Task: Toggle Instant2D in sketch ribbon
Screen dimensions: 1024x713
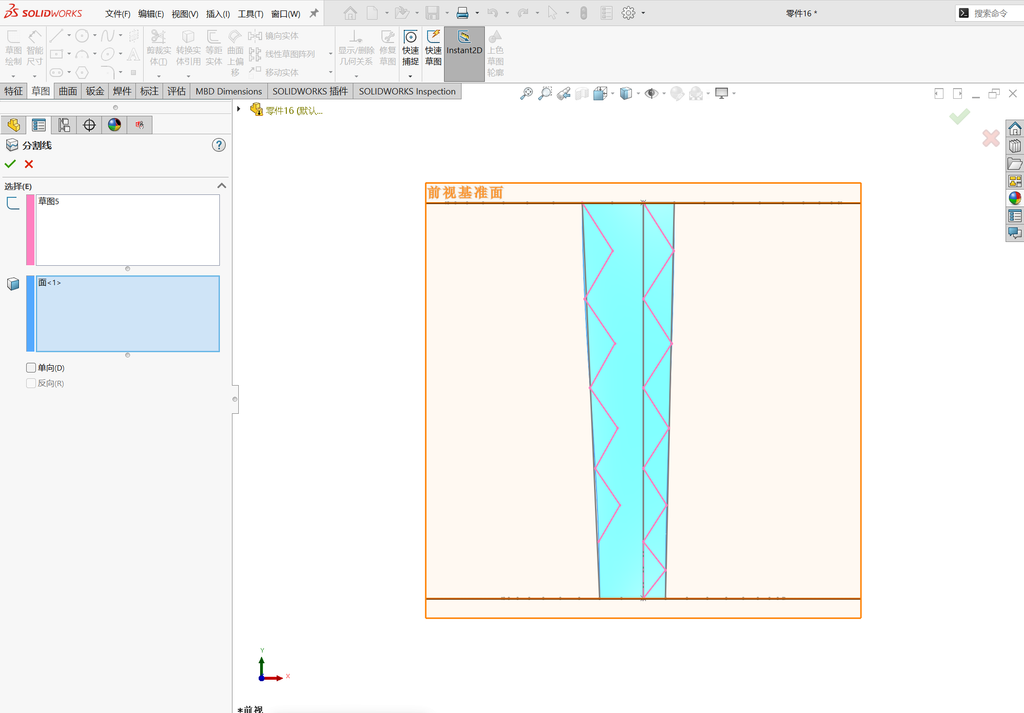Action: pos(464,54)
